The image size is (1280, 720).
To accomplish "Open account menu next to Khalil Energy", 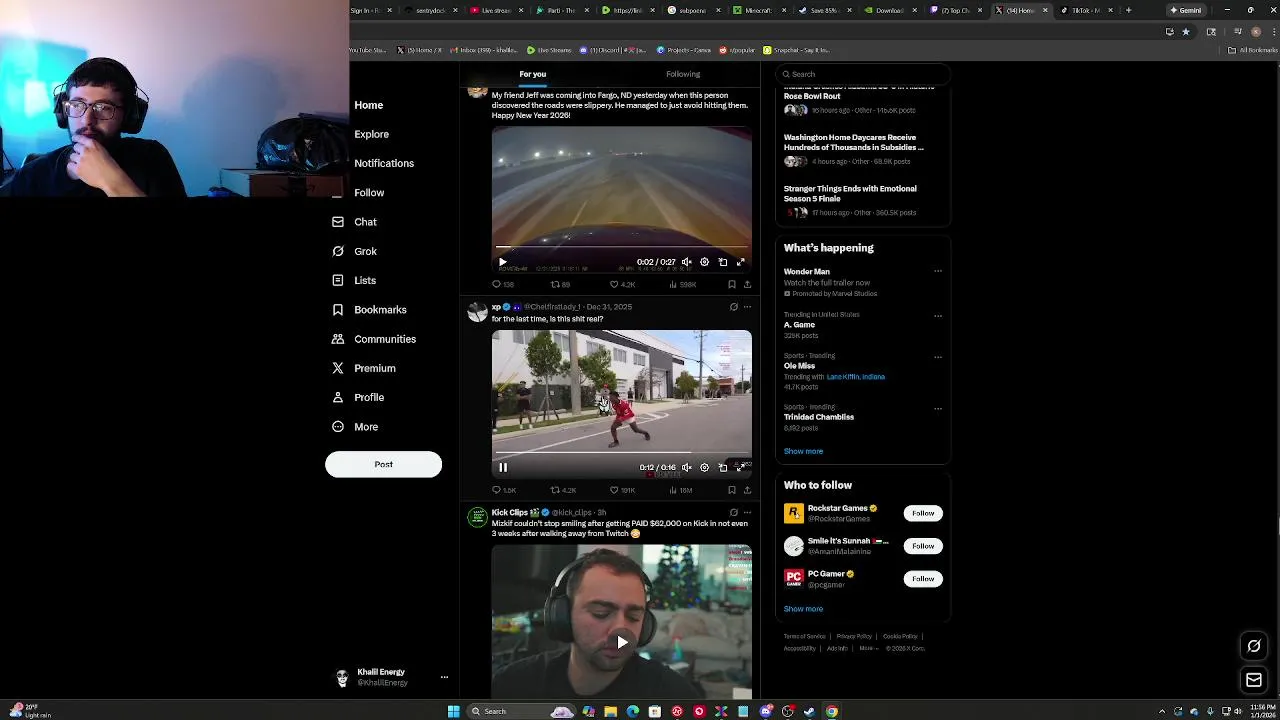I will 444,677.
